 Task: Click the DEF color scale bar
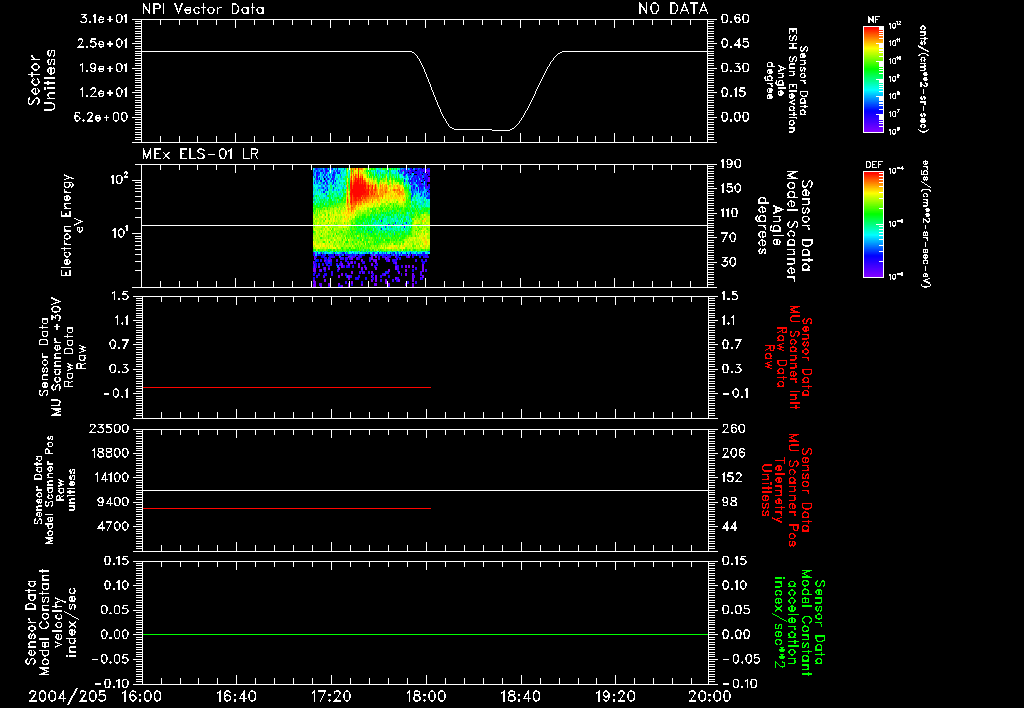873,223
